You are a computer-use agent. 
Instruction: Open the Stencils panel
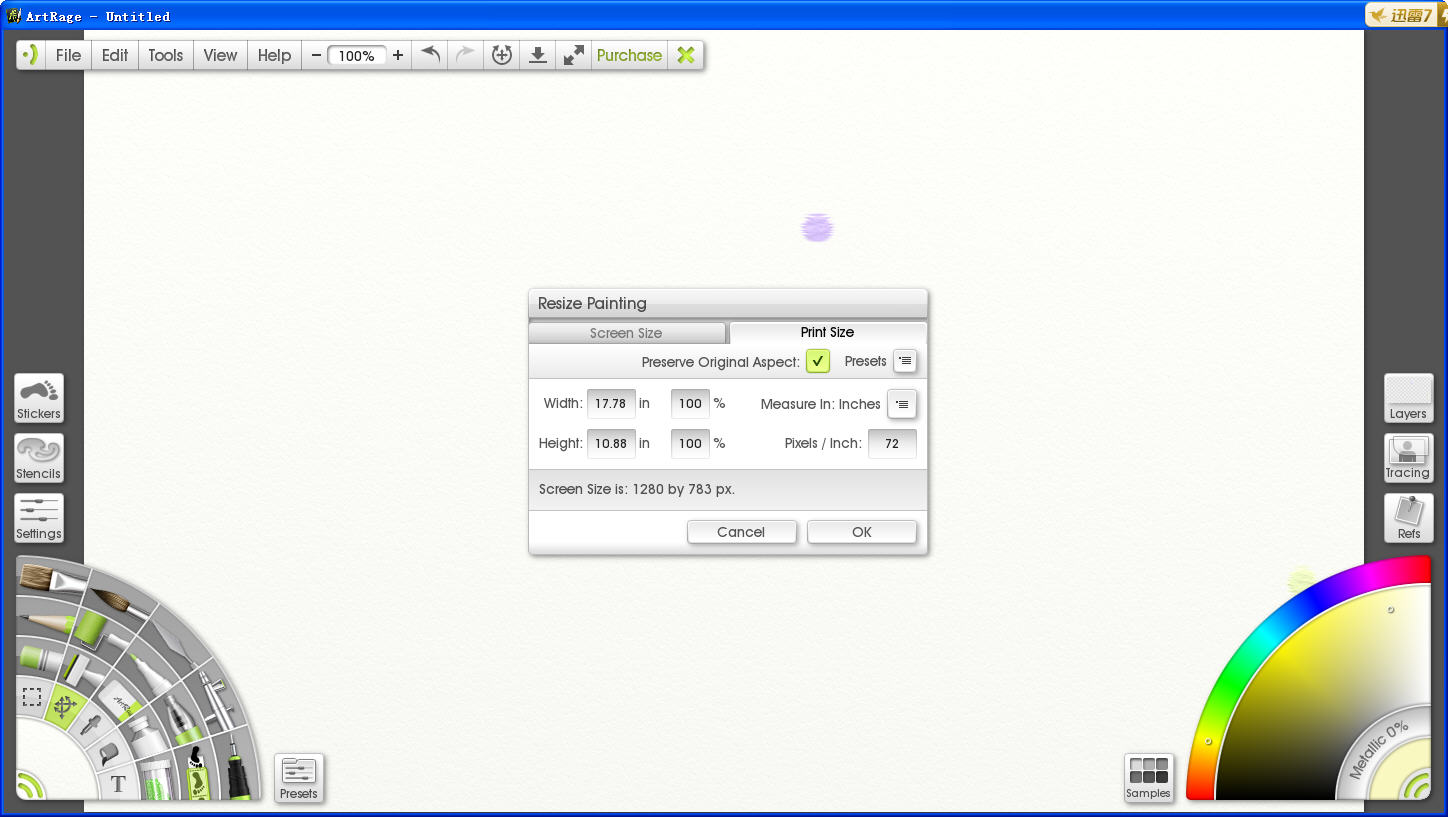tap(39, 458)
